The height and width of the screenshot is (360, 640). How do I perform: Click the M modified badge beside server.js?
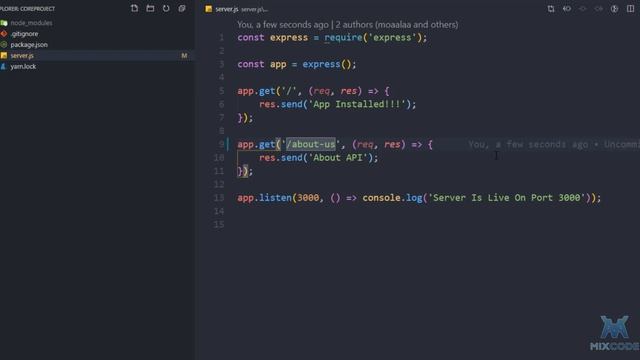coord(184,56)
